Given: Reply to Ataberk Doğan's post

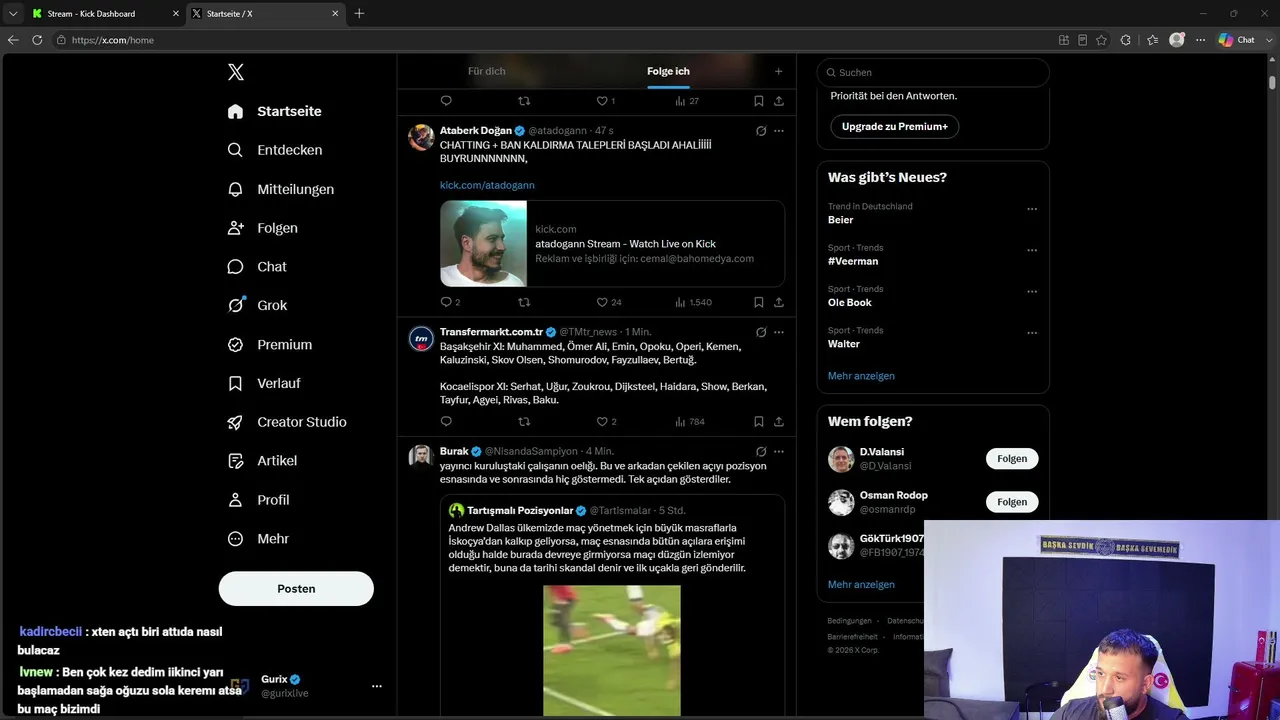Looking at the screenshot, I should tap(446, 302).
